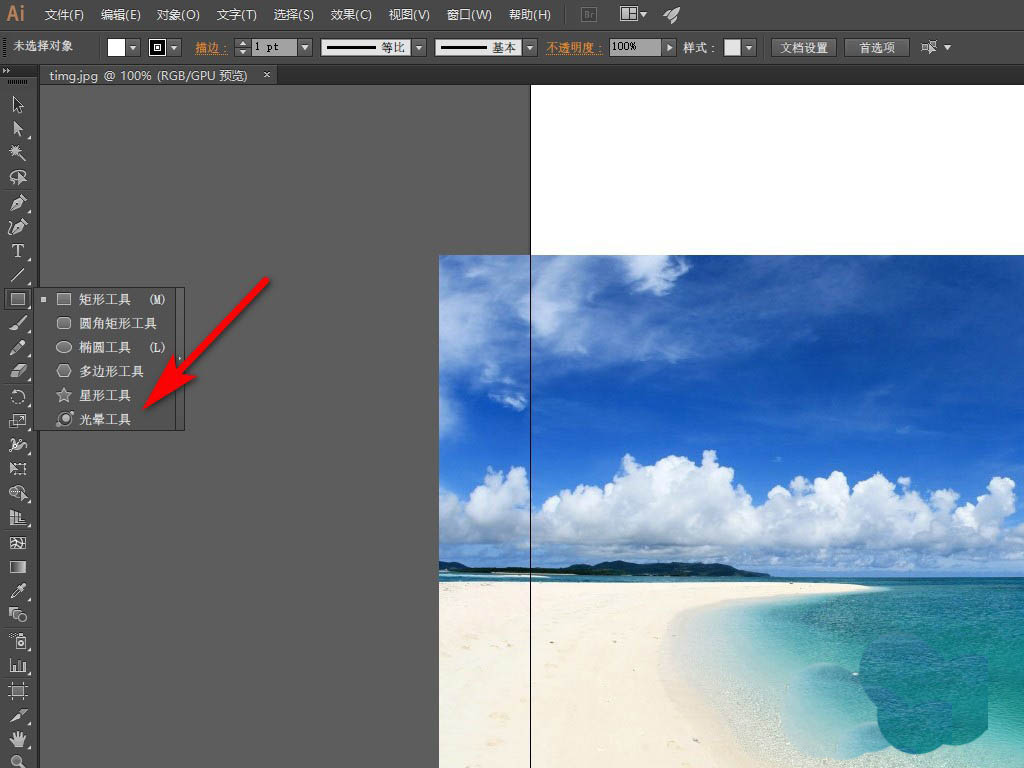The height and width of the screenshot is (768, 1024).
Task: Open the 编辑(E) menu
Action: pyautogui.click(x=121, y=14)
